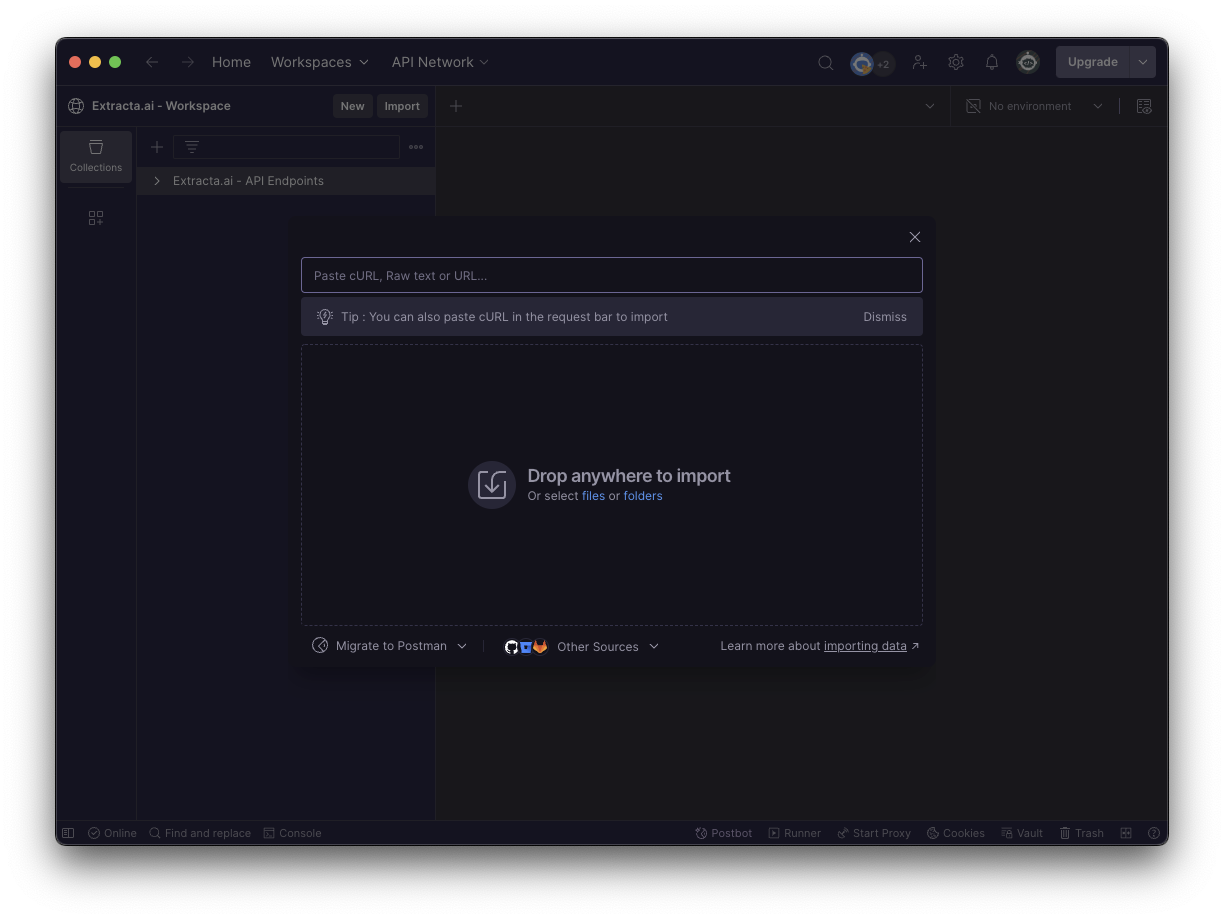Click the lightbulb tip icon
Viewport: 1224px width, 919px height.
click(x=325, y=316)
